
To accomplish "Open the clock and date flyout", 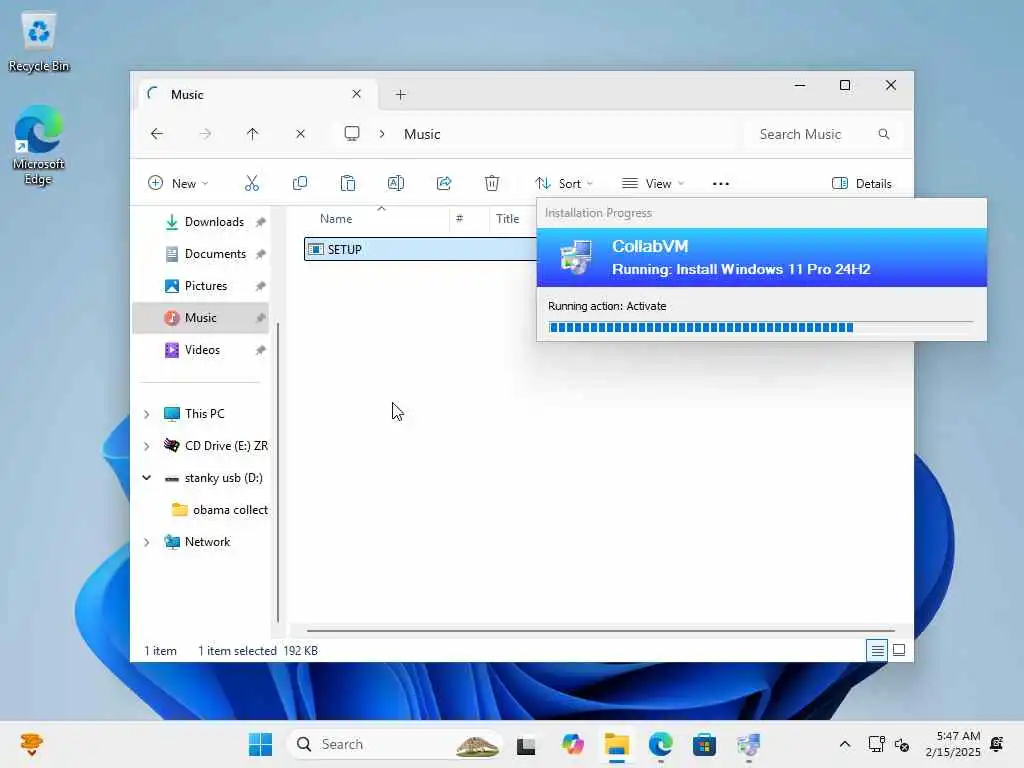I will [x=953, y=744].
